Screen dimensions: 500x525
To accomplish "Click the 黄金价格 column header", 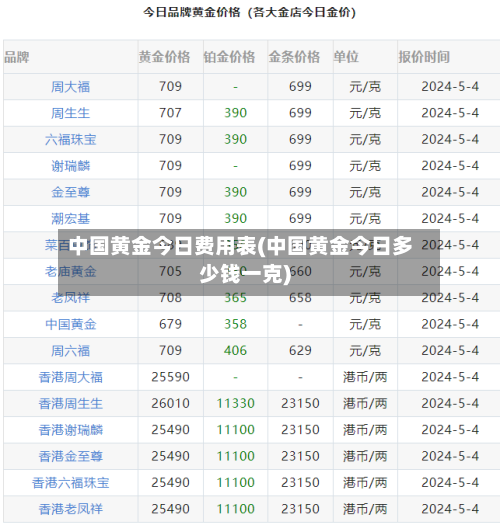I will coord(164,57).
